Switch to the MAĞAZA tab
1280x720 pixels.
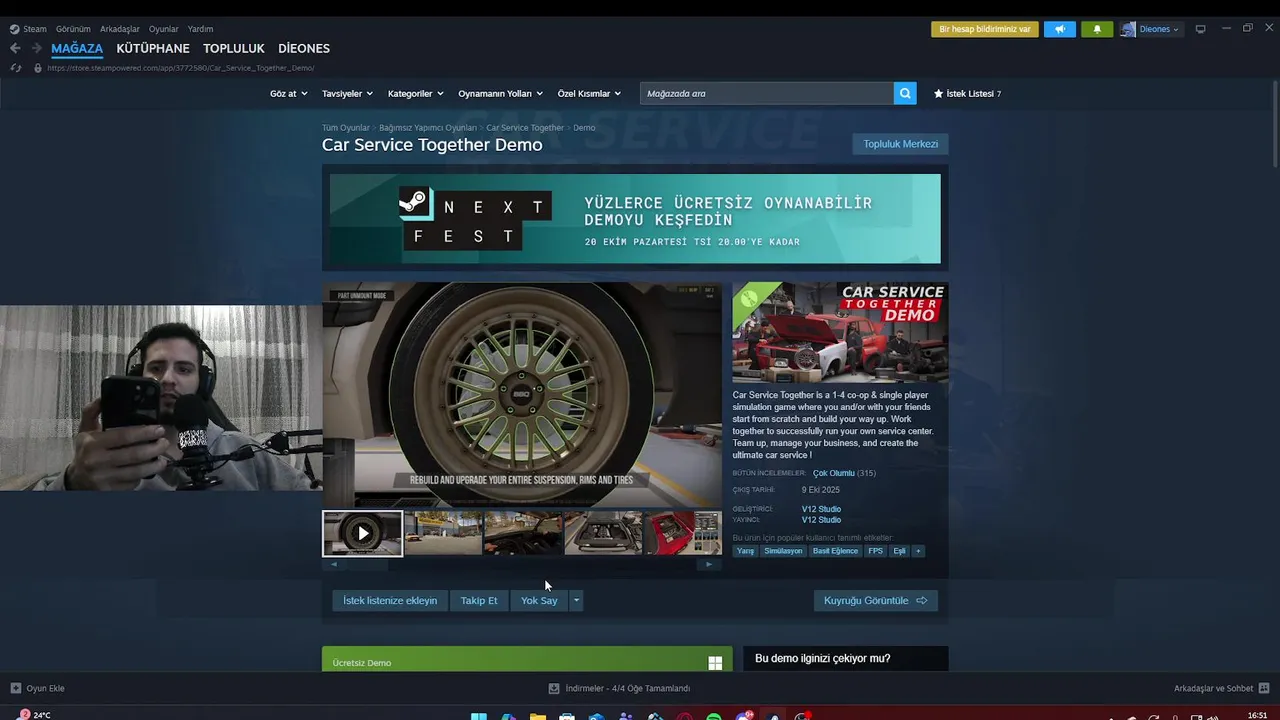point(77,48)
